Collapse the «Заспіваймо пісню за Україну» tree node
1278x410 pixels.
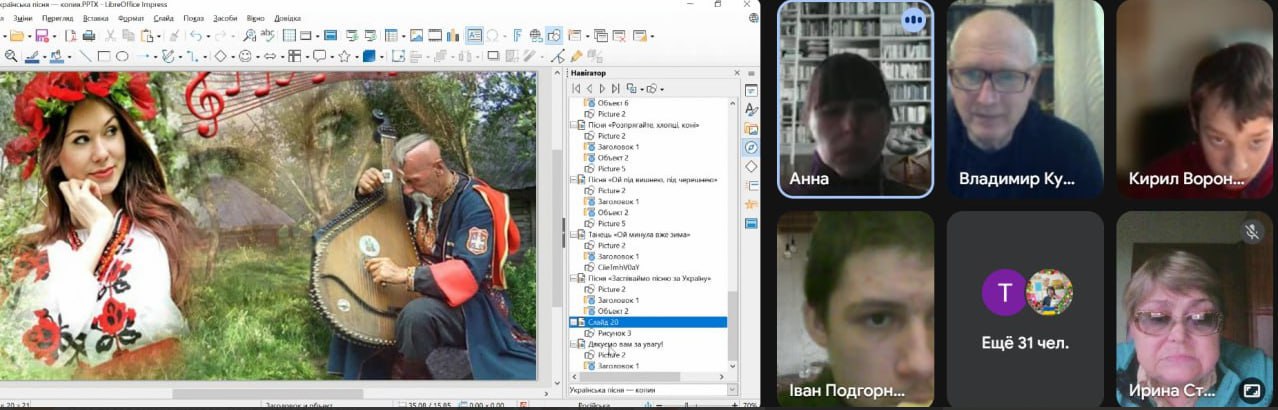[x=573, y=278]
